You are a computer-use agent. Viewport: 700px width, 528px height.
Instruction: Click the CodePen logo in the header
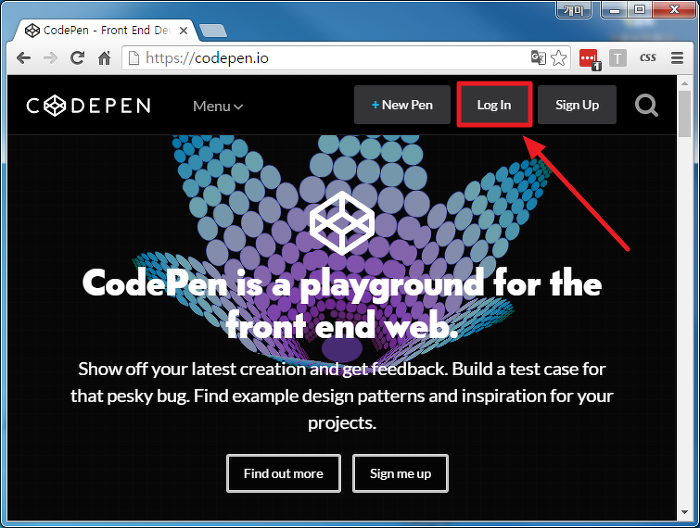pyautogui.click(x=88, y=106)
